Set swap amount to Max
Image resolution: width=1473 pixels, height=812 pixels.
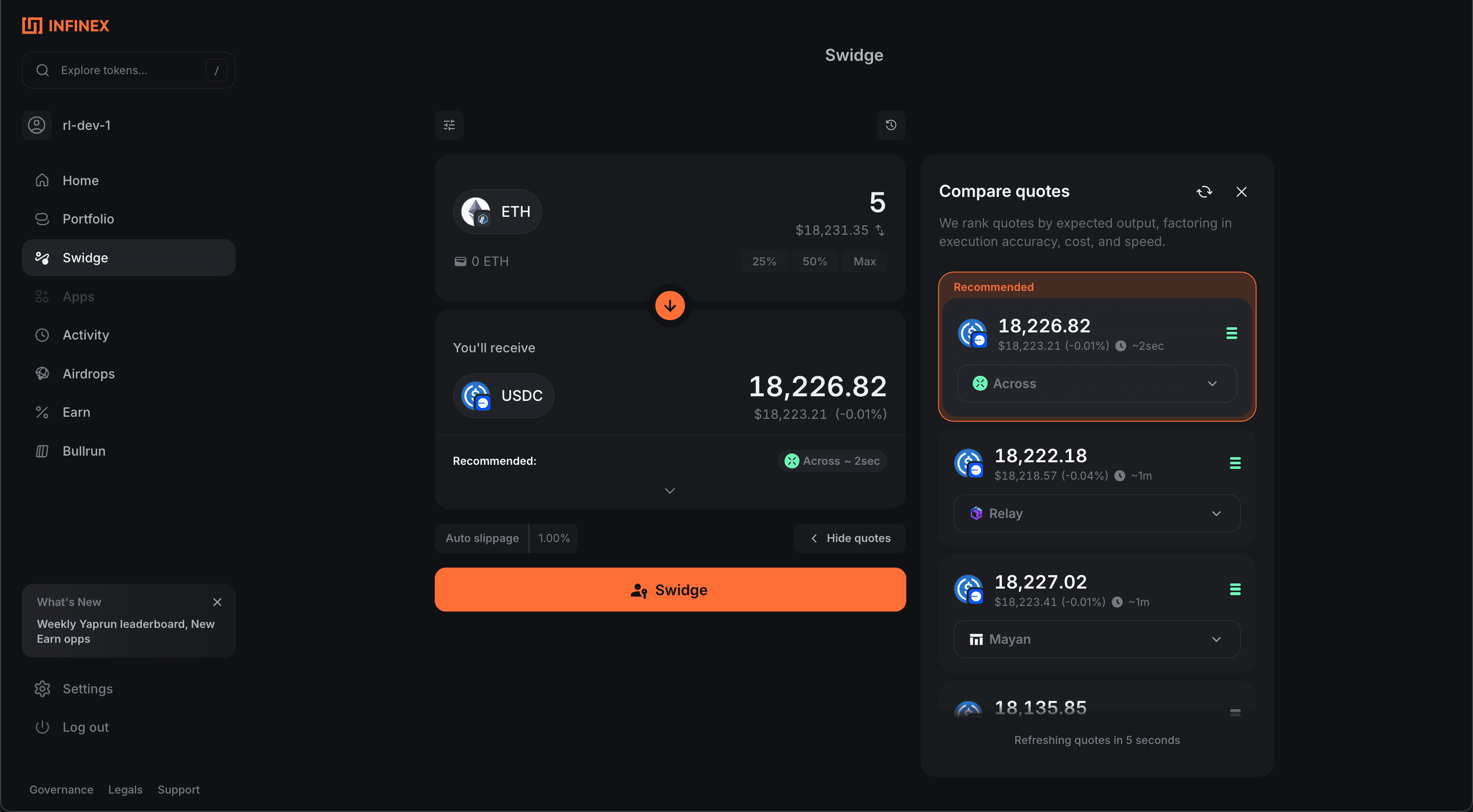coord(864,261)
